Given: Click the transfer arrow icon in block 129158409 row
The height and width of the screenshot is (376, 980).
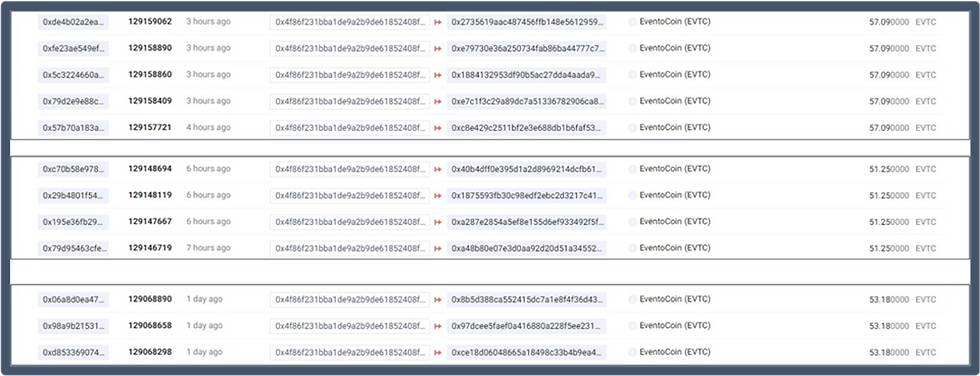Looking at the screenshot, I should coord(438,101).
